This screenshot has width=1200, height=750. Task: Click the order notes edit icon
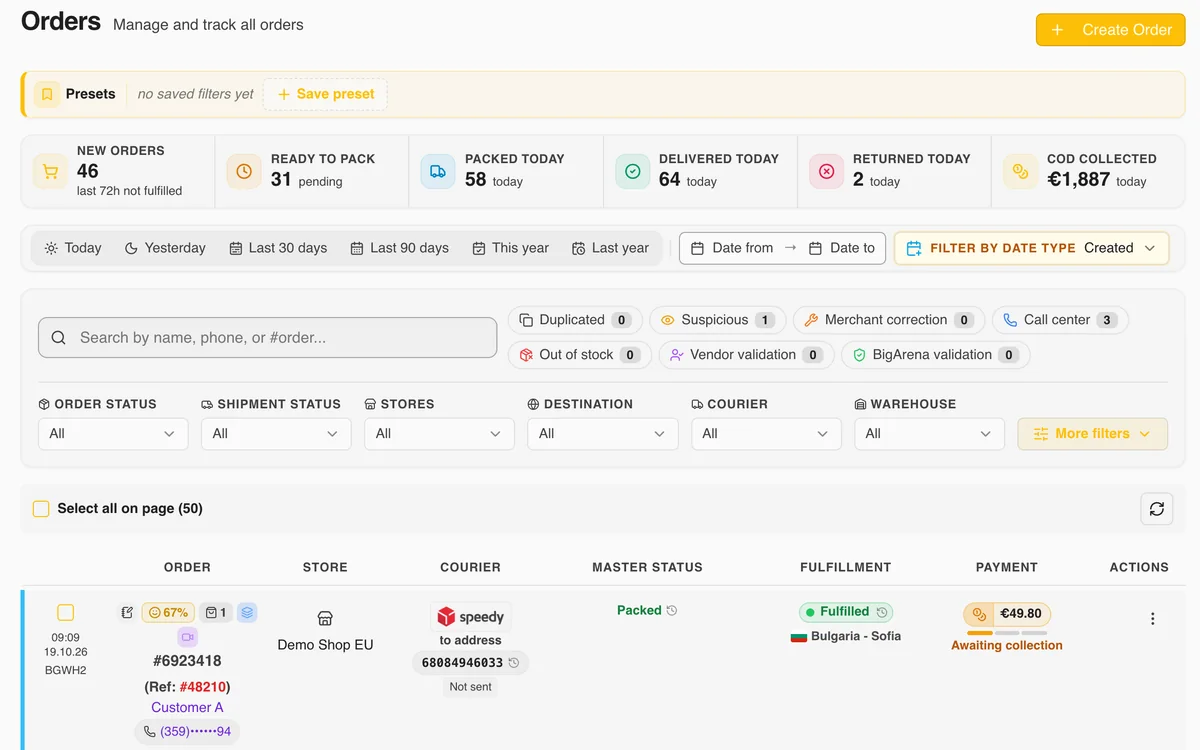coord(127,612)
